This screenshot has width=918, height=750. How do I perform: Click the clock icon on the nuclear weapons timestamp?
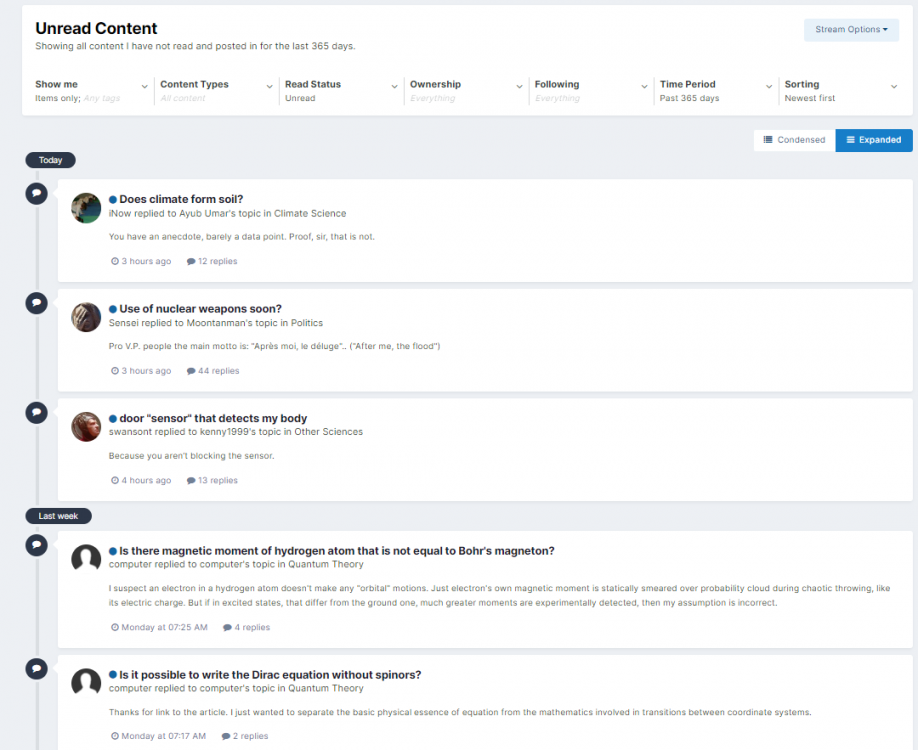pyautogui.click(x=113, y=370)
